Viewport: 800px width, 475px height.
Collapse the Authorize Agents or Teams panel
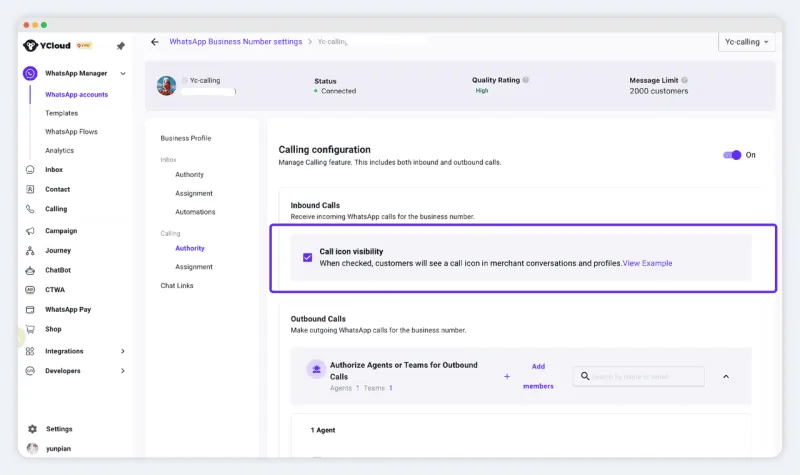click(x=725, y=376)
